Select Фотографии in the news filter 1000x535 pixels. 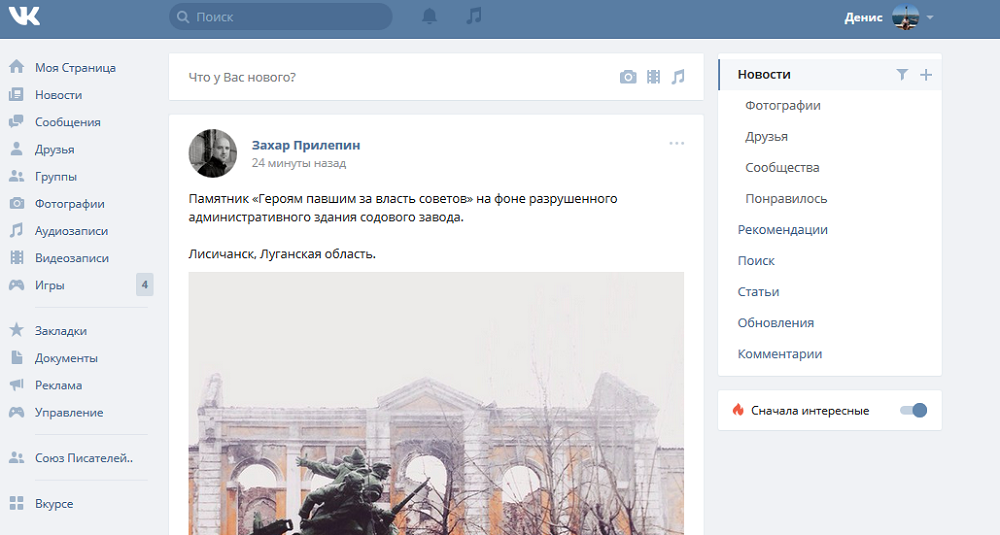tap(783, 105)
